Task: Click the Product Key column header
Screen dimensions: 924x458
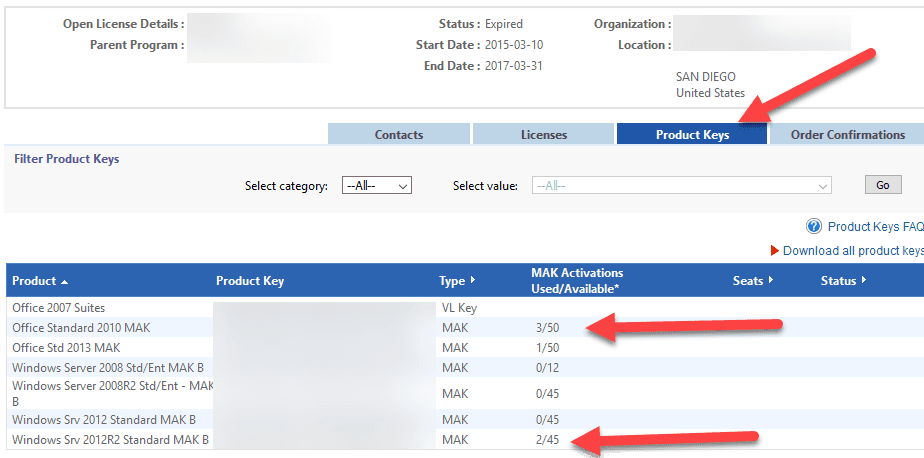Action: pos(250,281)
